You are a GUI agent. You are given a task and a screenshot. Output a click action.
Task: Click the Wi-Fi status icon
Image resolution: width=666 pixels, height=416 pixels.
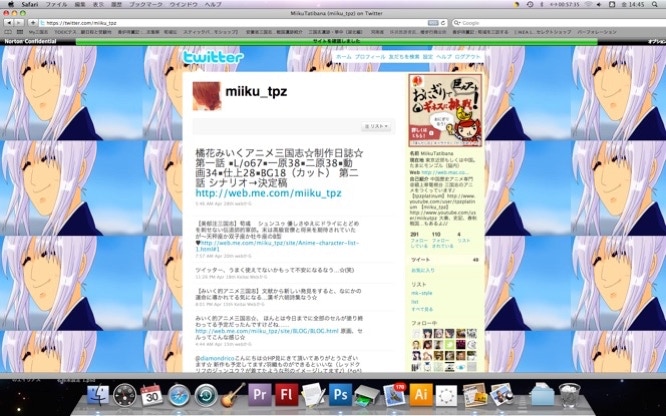pos(588,4)
